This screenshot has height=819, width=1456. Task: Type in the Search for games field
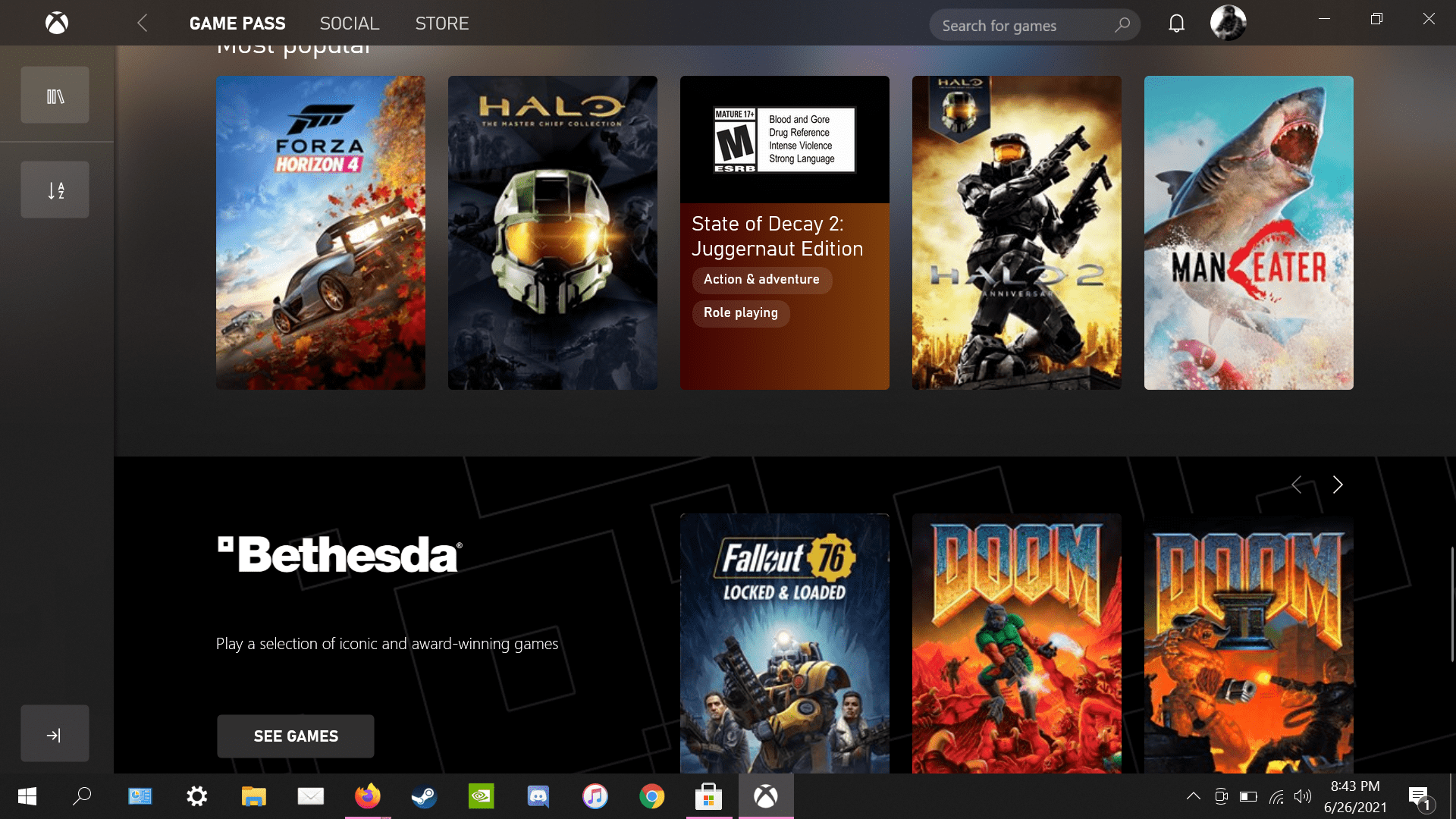[1020, 26]
